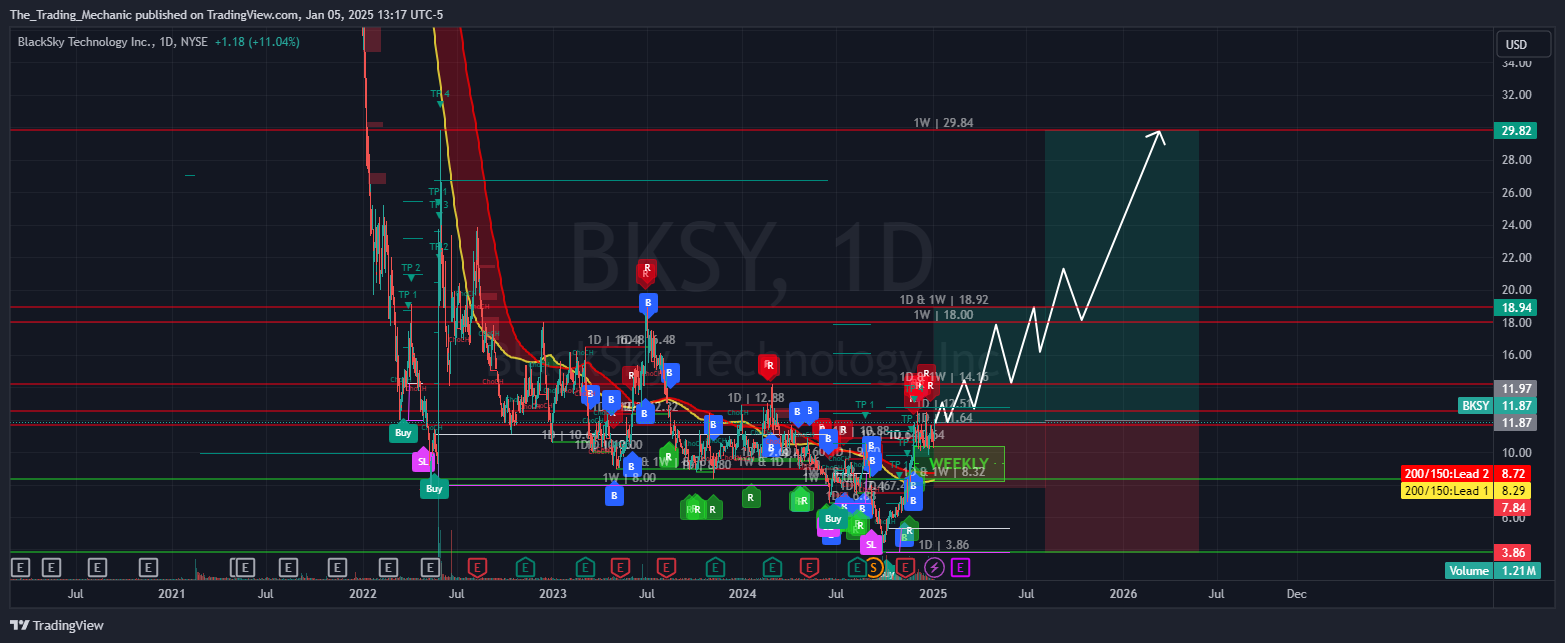Click the 24.00 value on the price scale
This screenshot has width=1565, height=643.
coord(1516,225)
